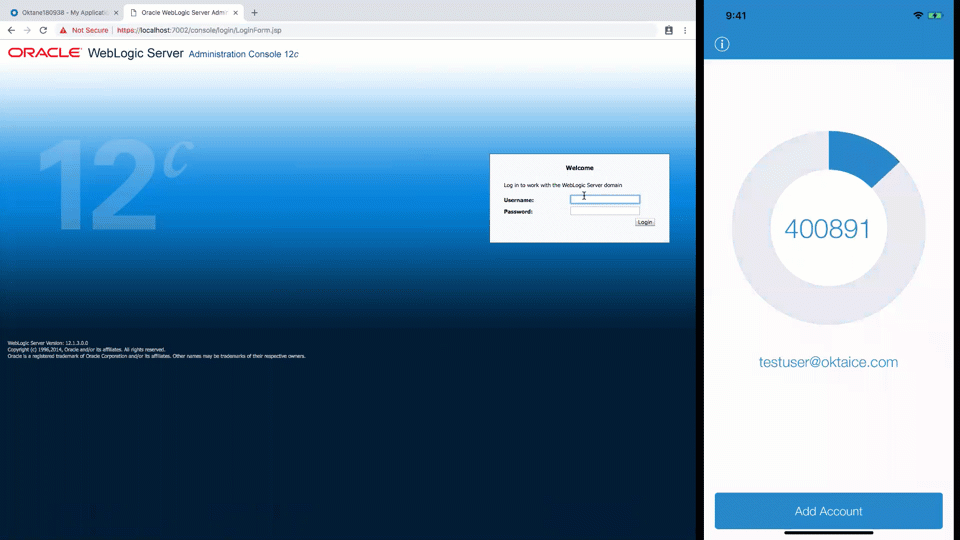Click the browser forward arrow

27,30
